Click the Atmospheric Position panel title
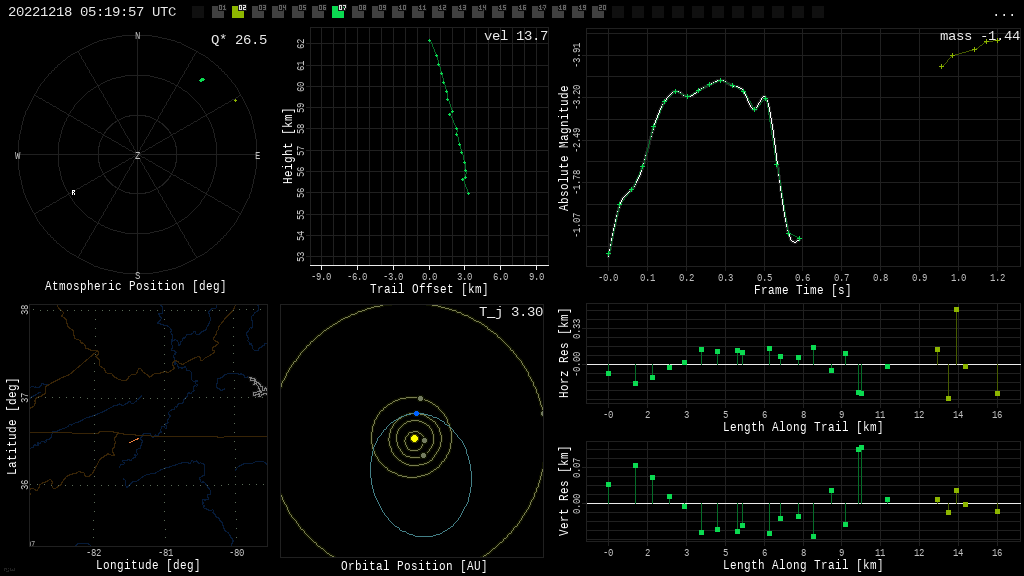The width and height of the screenshot is (1024, 576). click(x=136, y=287)
